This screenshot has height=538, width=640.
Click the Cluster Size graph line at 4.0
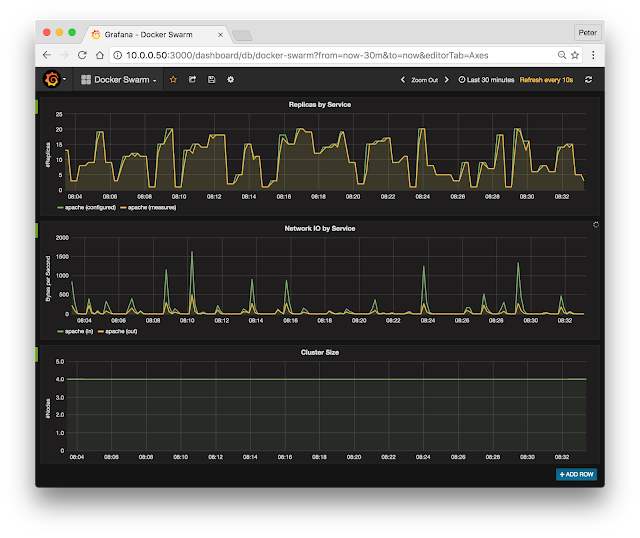click(x=327, y=379)
